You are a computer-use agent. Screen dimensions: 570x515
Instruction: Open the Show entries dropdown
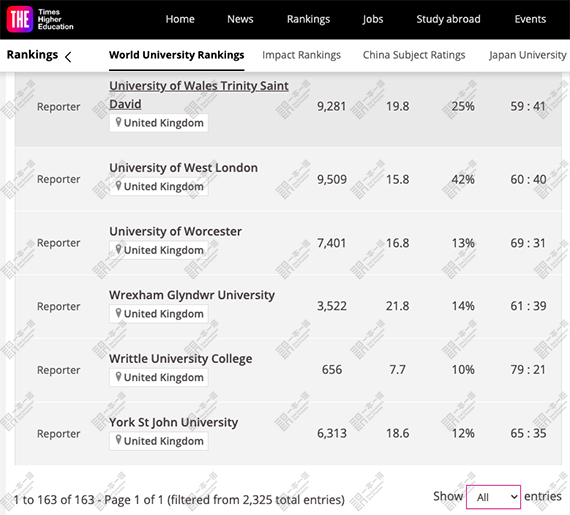(493, 497)
